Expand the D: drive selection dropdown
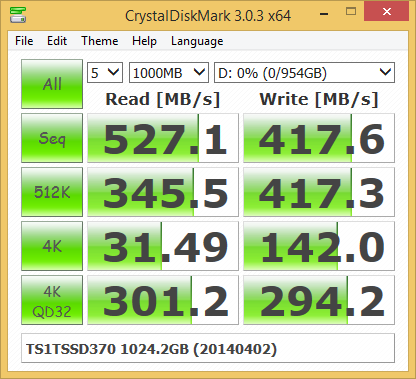Screen dimensions: 416x379 point(304,73)
